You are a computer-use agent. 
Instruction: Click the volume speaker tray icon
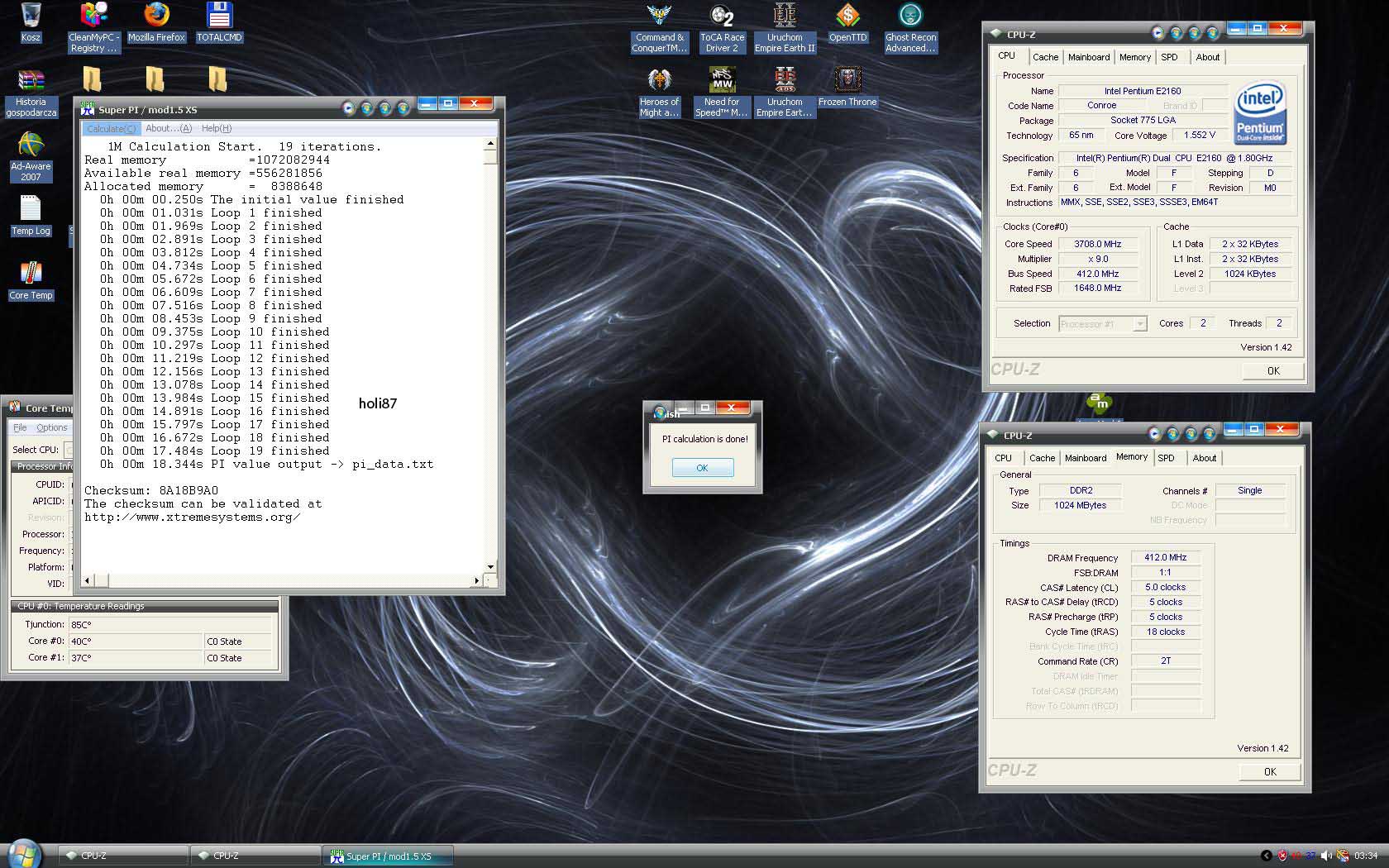pyautogui.click(x=1326, y=856)
